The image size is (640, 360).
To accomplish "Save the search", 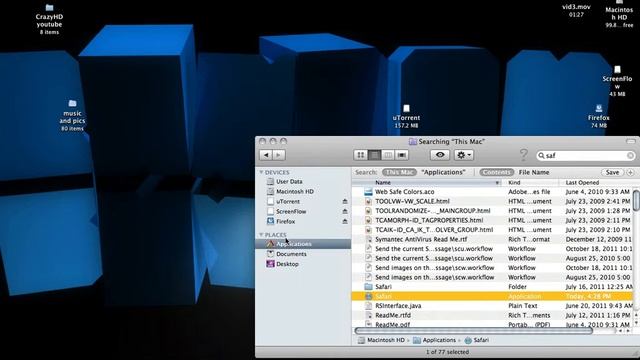I will click(x=612, y=172).
